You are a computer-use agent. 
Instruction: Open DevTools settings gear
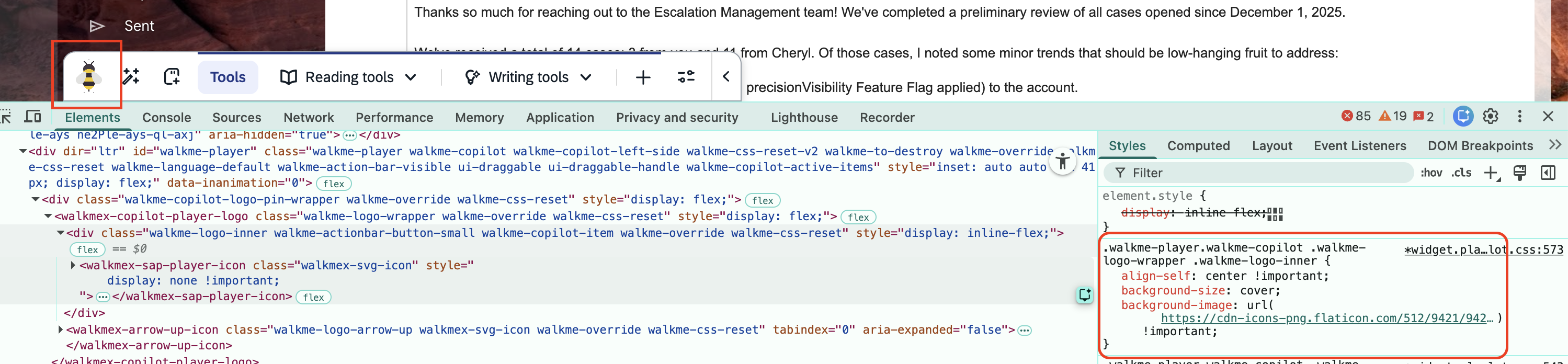(1490, 116)
